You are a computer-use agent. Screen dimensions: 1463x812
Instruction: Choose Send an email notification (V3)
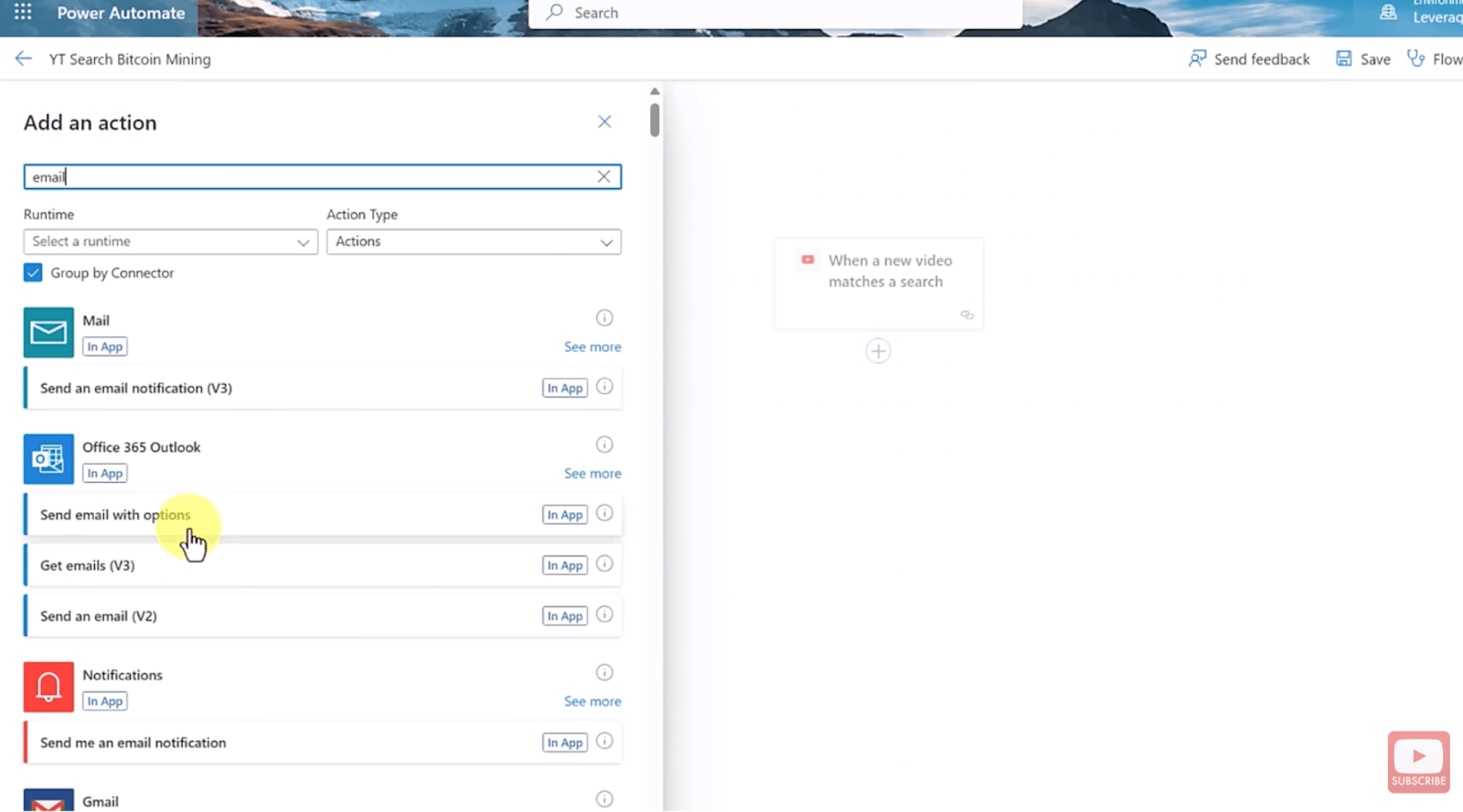(136, 389)
